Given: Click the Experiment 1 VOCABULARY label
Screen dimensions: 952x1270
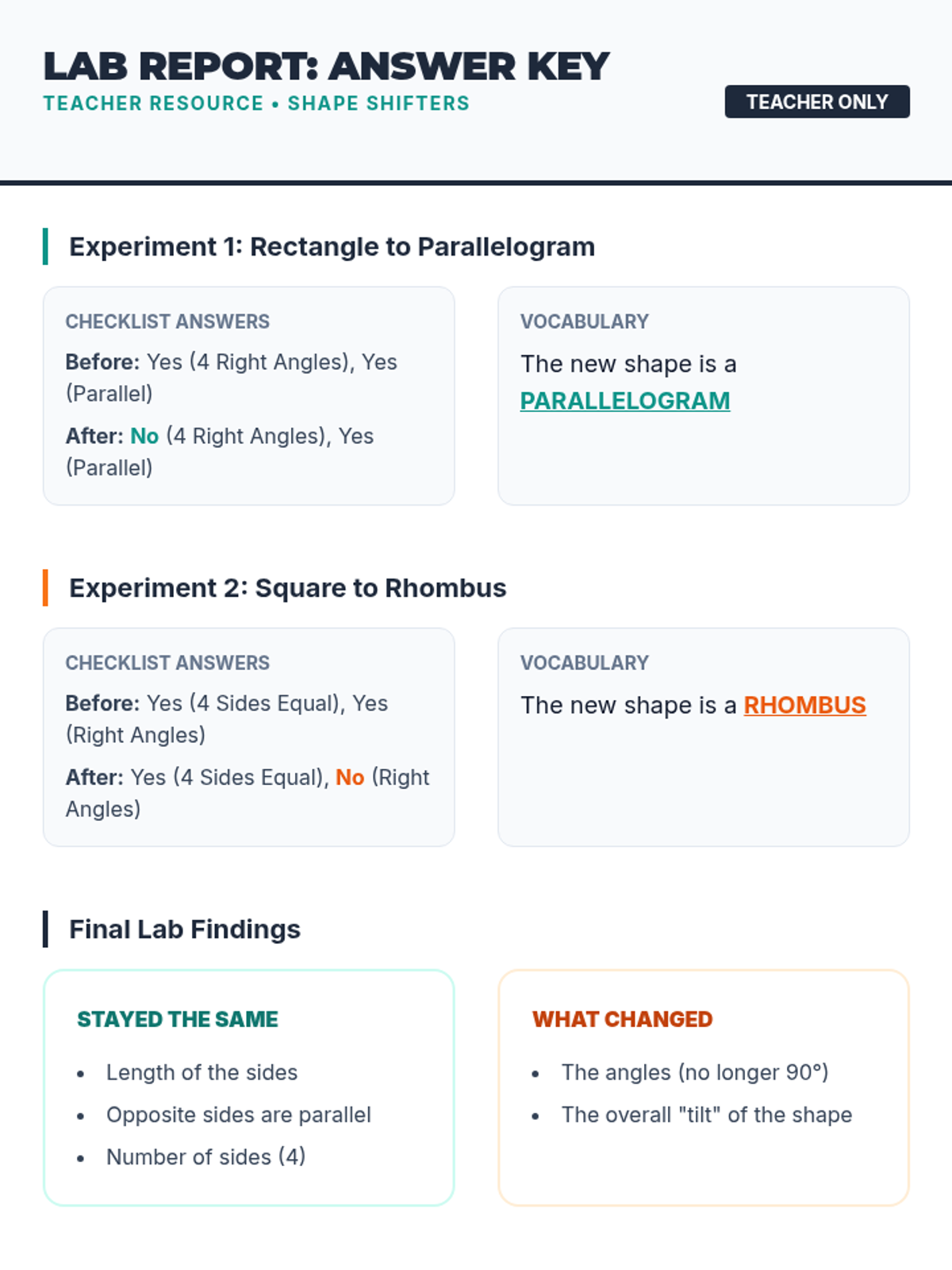Looking at the screenshot, I should point(584,321).
